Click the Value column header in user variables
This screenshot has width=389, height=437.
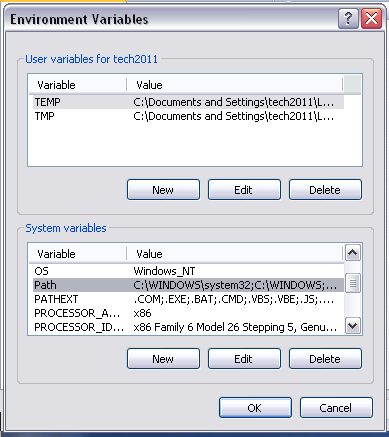point(235,85)
